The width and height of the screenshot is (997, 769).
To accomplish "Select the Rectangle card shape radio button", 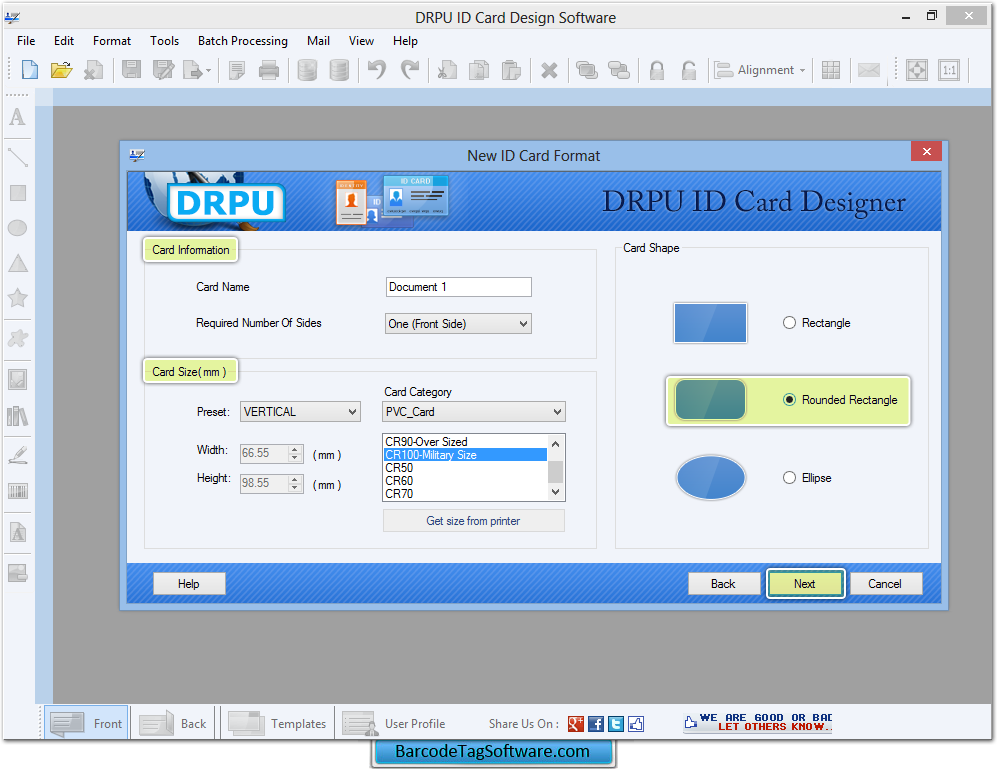I will pos(789,323).
